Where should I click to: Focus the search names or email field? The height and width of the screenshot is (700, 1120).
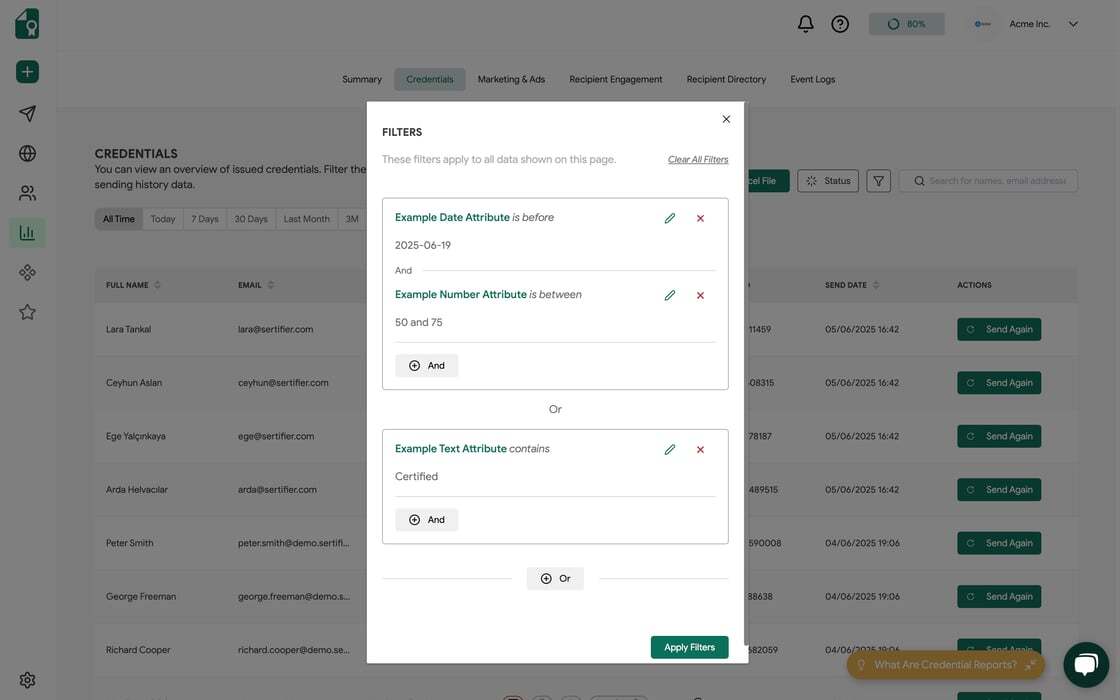tap(988, 181)
